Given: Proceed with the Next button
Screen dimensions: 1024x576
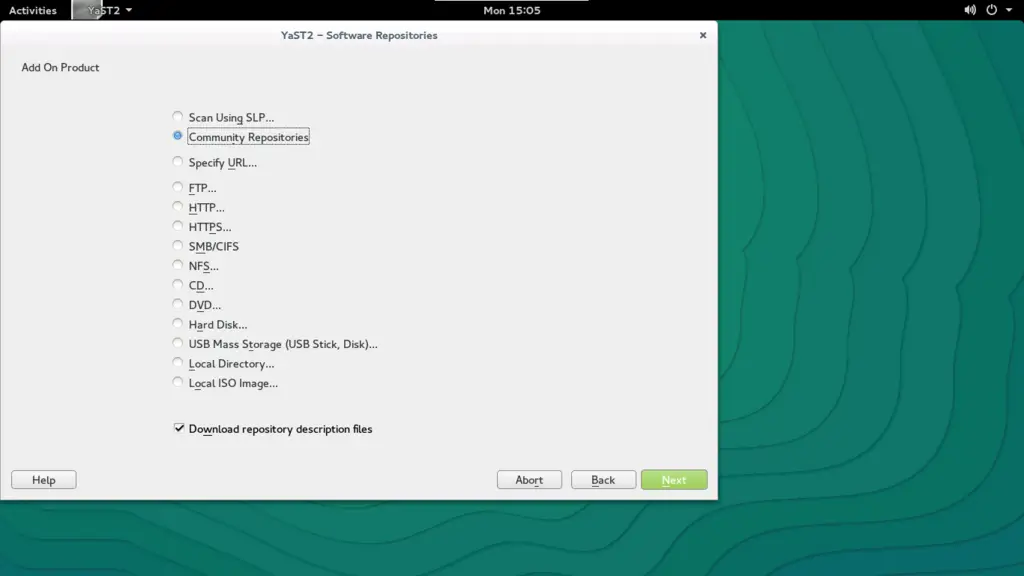Looking at the screenshot, I should 674,479.
